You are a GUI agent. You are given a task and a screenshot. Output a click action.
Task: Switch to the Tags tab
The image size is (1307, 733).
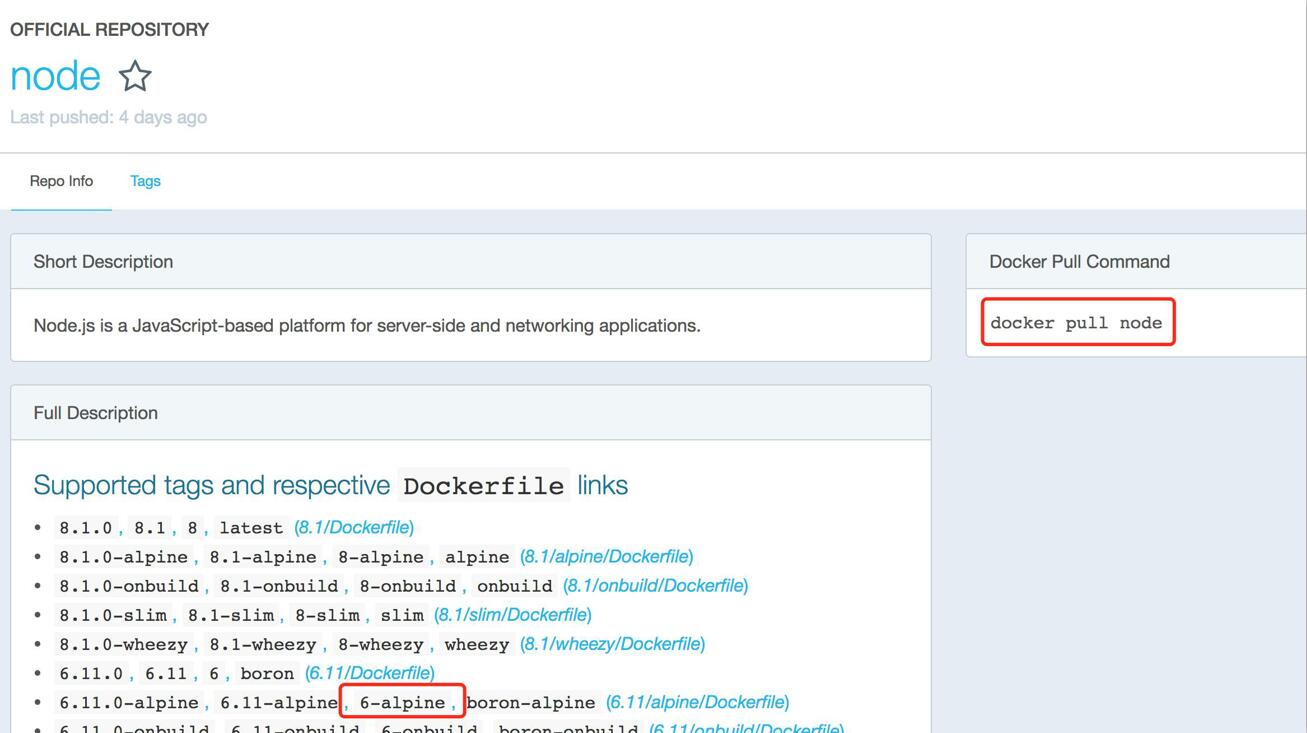click(x=145, y=181)
